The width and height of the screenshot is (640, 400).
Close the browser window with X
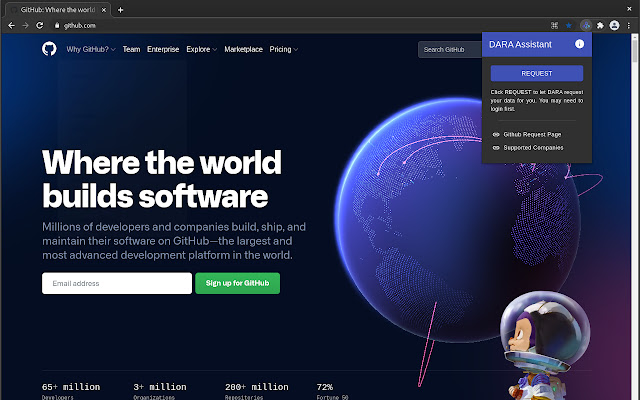pos(629,8)
